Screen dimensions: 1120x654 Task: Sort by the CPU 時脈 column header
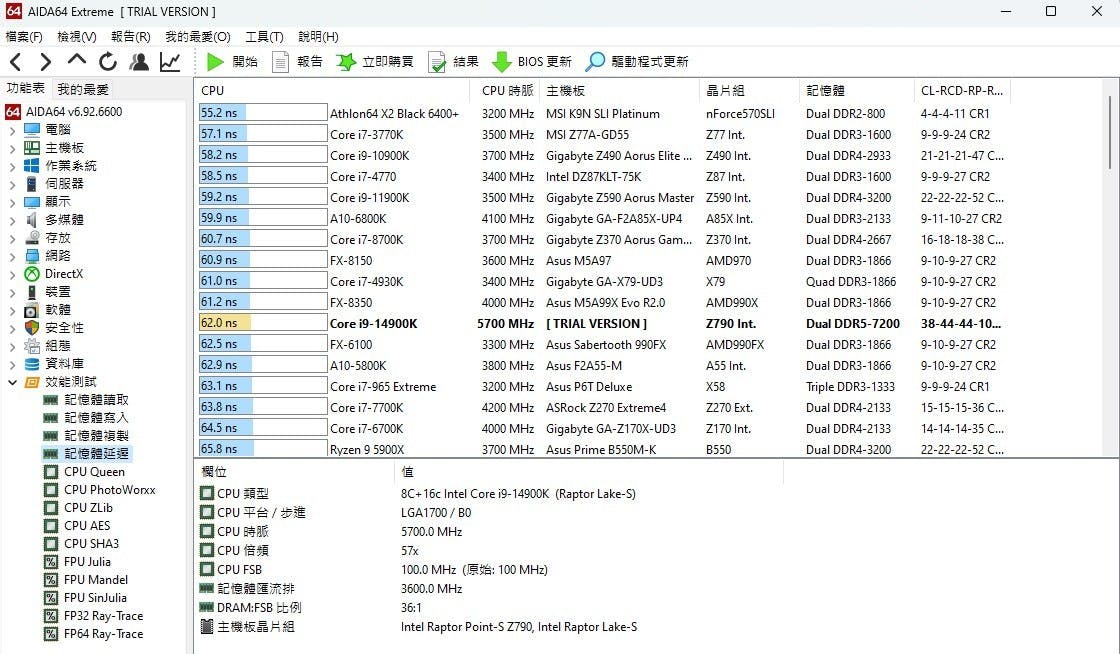(x=507, y=91)
